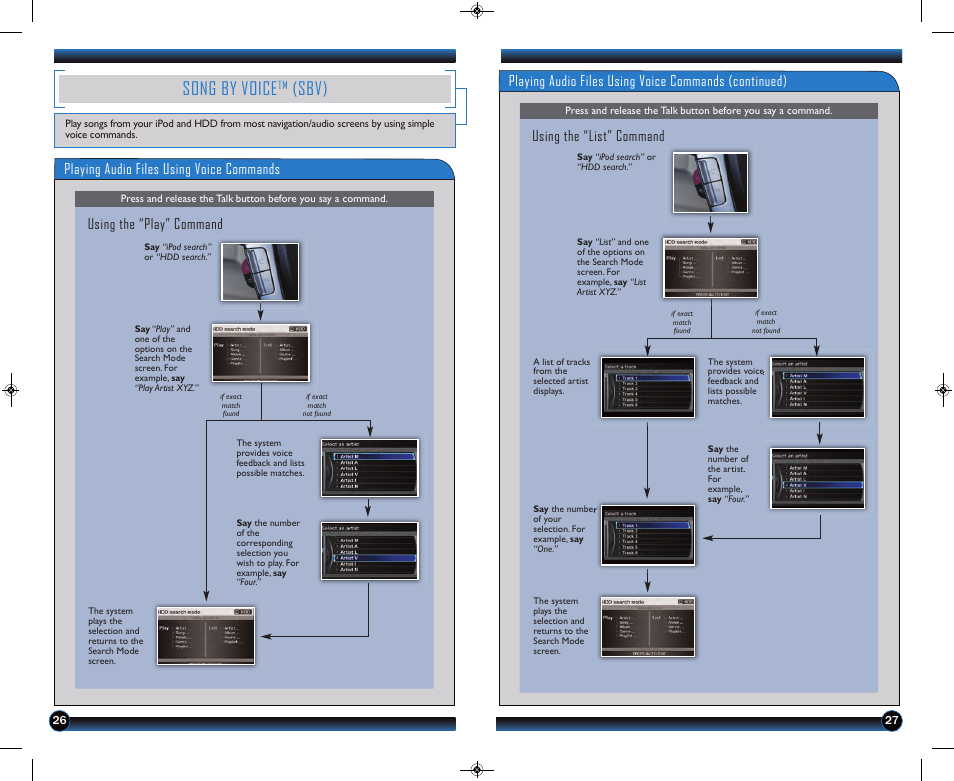Open the track list screen beside "Say the number of your selection"

tap(647, 535)
